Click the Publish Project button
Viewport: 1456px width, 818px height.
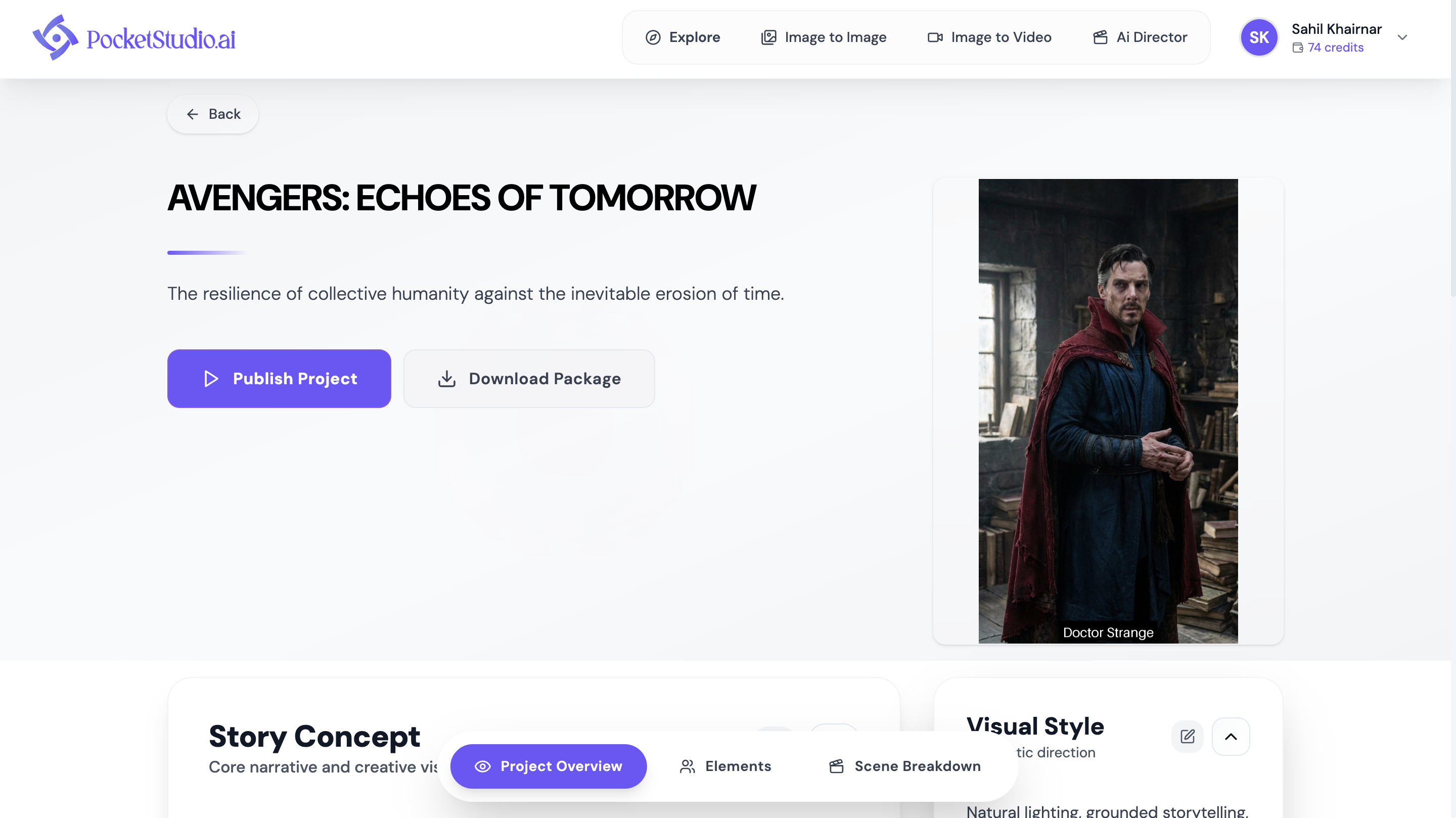point(279,379)
